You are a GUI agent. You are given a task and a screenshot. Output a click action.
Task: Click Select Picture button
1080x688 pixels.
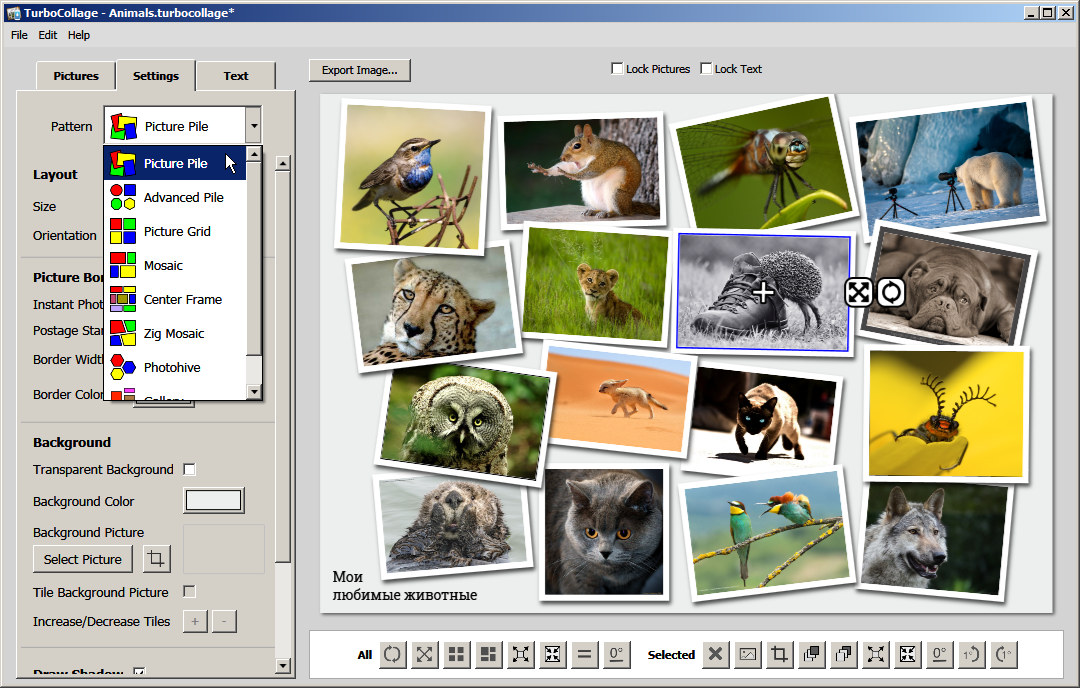[x=83, y=559]
